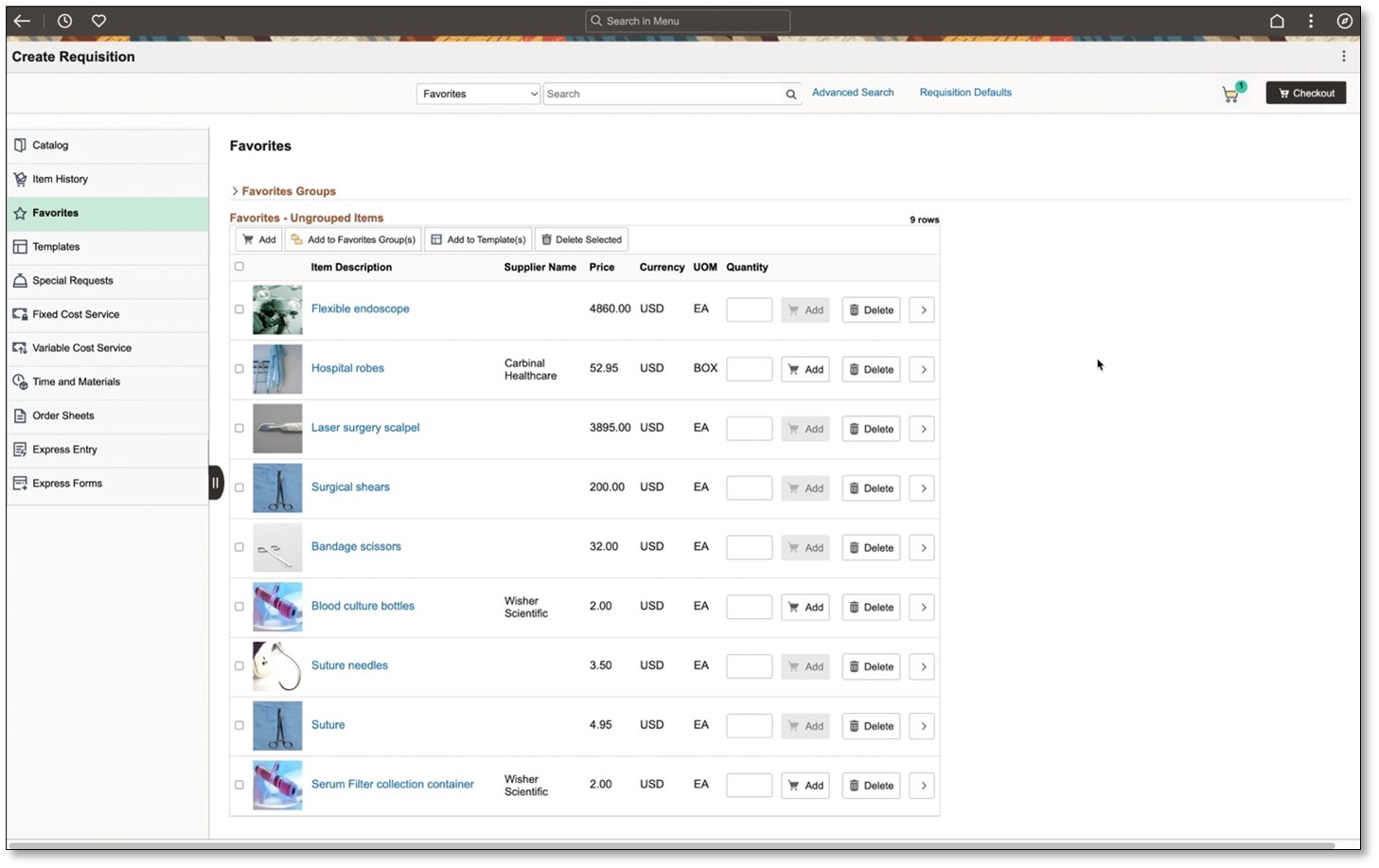Collapse the left sidebar panel handle
The height and width of the screenshot is (868, 1379).
(x=216, y=483)
